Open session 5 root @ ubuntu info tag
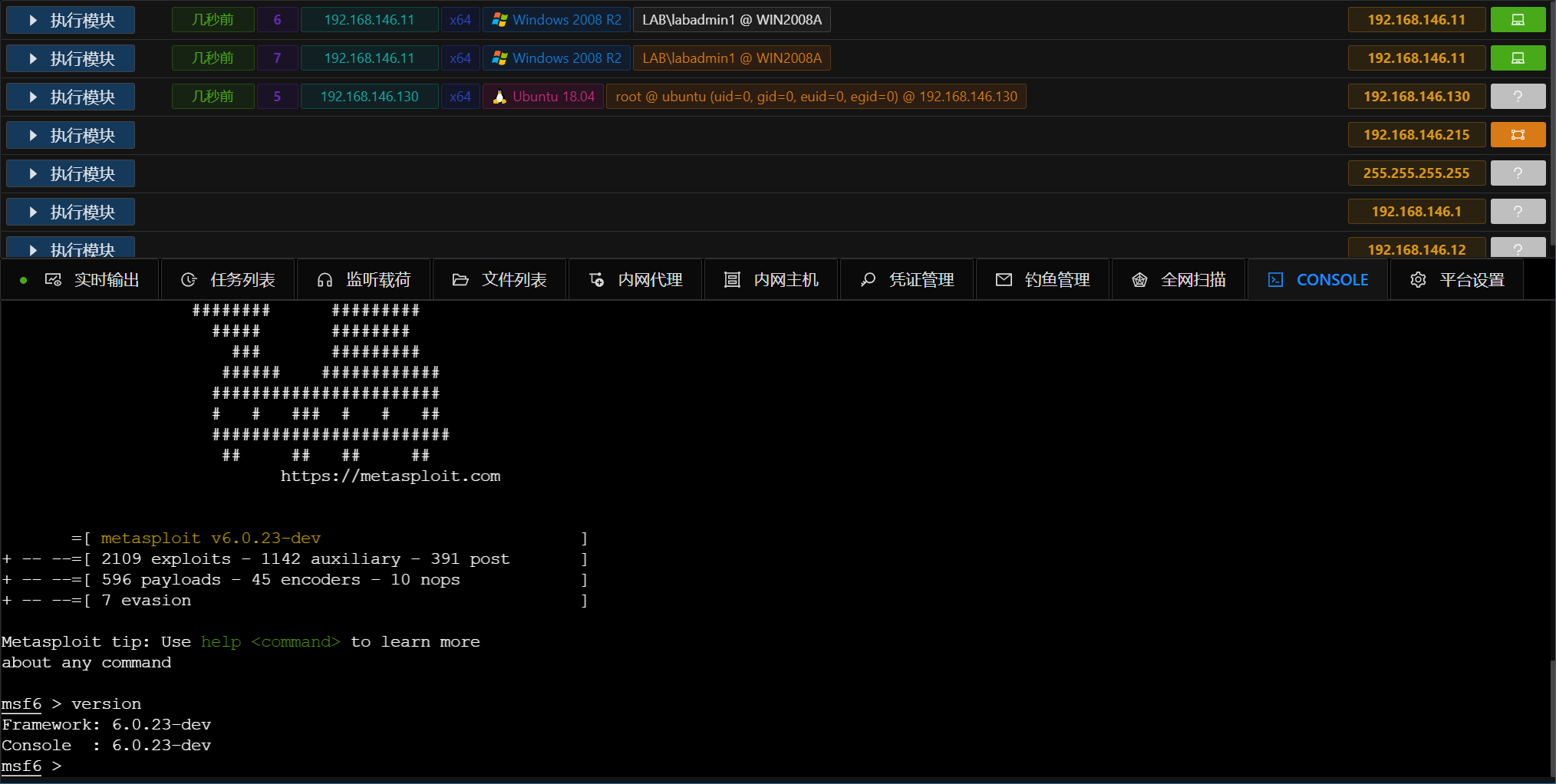This screenshot has height=784, width=1556. (816, 97)
